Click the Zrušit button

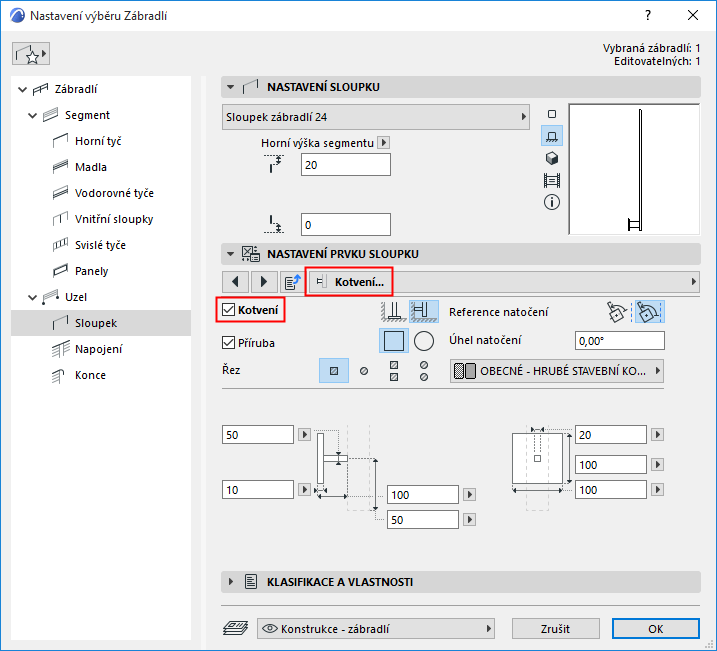coord(556,629)
